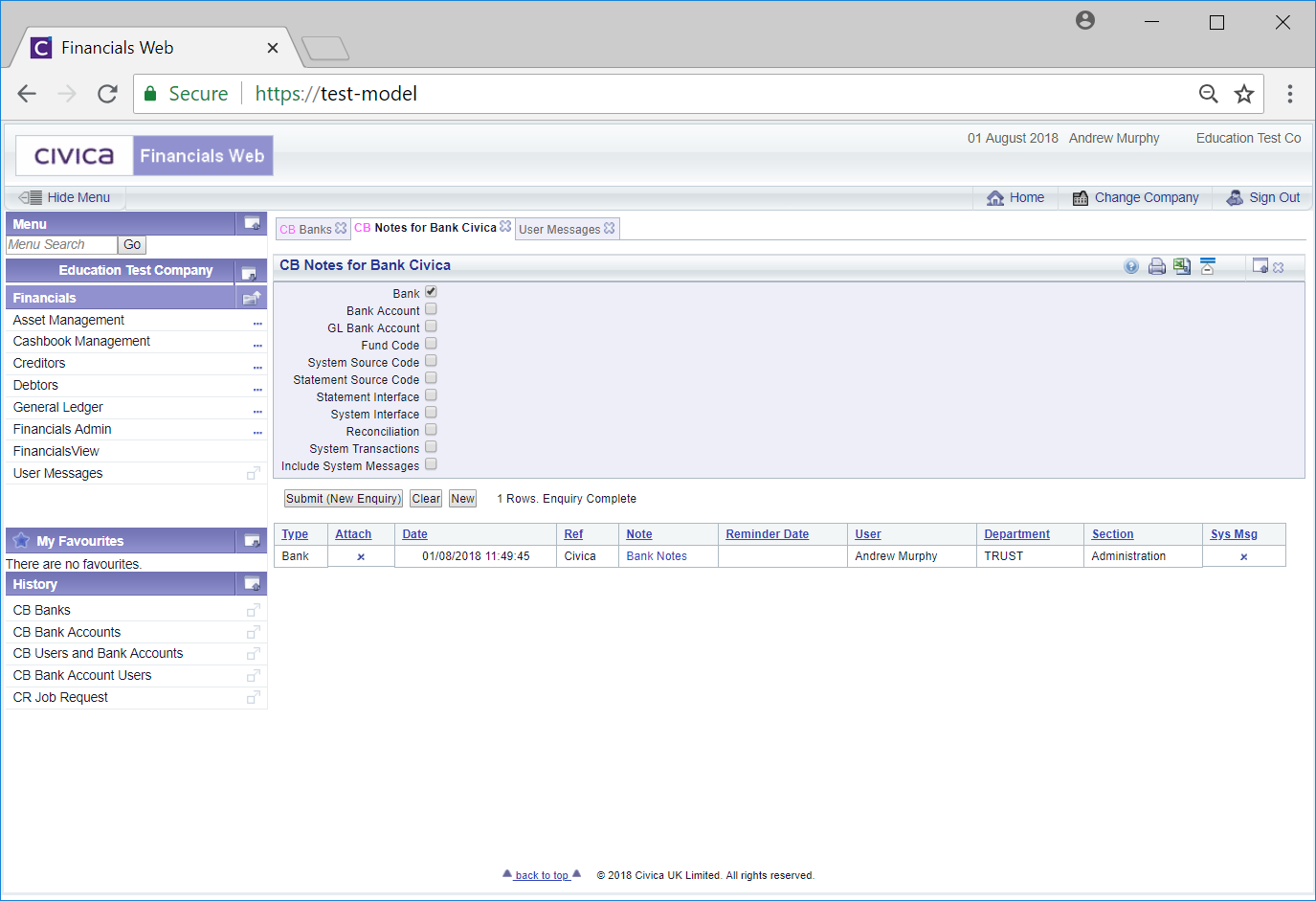Expand Creditors submenu dots
The height and width of the screenshot is (901, 1316).
pos(257,367)
